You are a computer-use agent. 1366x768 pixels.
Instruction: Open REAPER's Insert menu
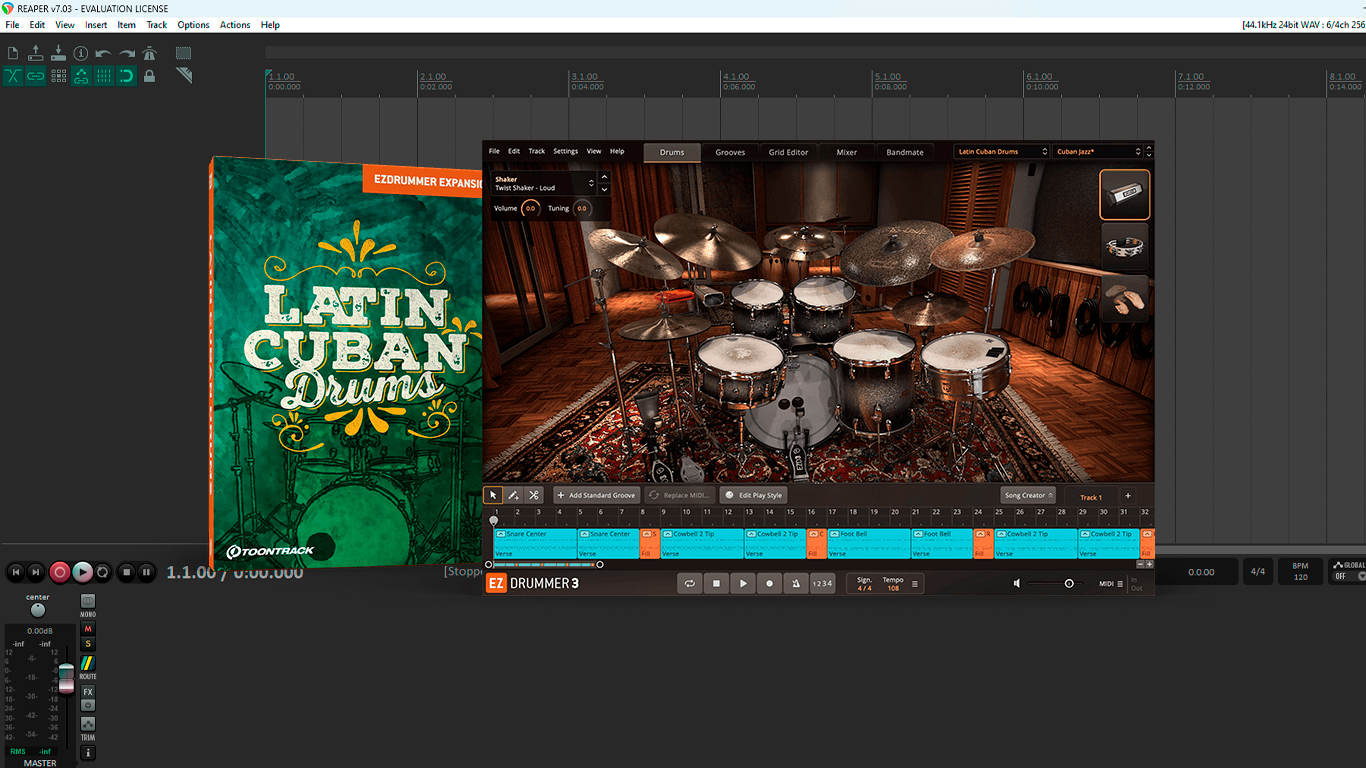(x=96, y=25)
